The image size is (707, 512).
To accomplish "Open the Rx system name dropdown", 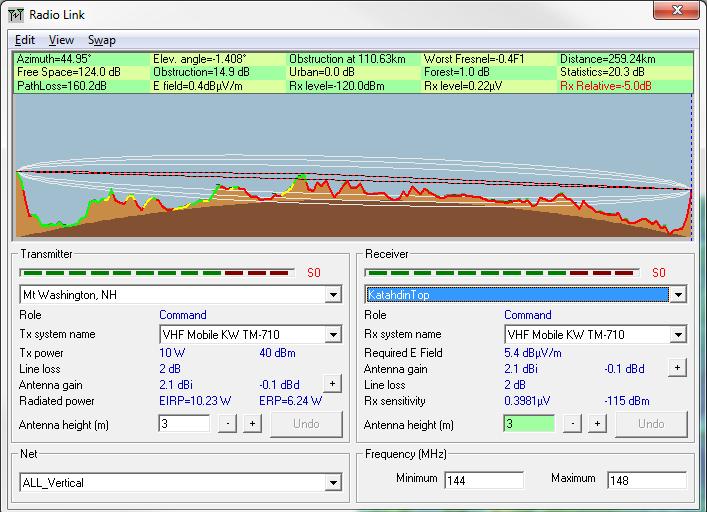I will pyautogui.click(x=678, y=335).
